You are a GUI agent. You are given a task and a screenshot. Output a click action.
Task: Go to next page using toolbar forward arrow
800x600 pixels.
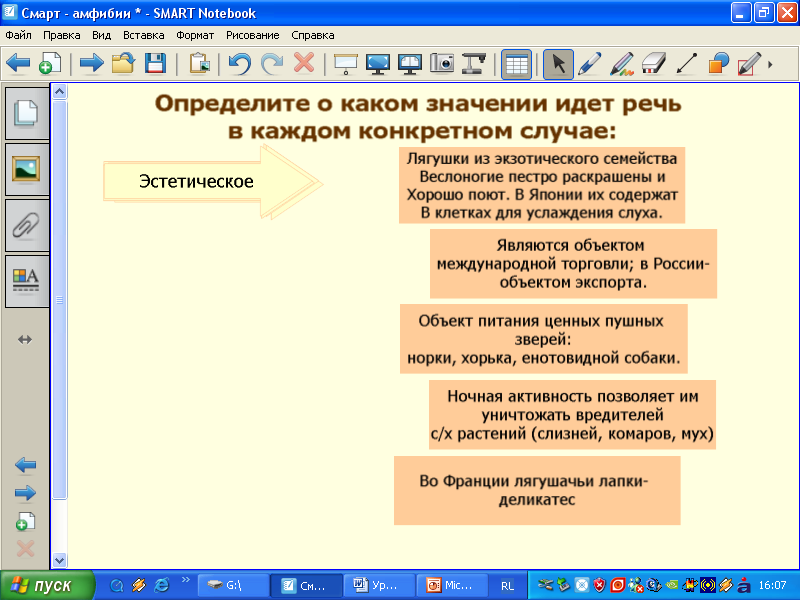pyautogui.click(x=92, y=64)
